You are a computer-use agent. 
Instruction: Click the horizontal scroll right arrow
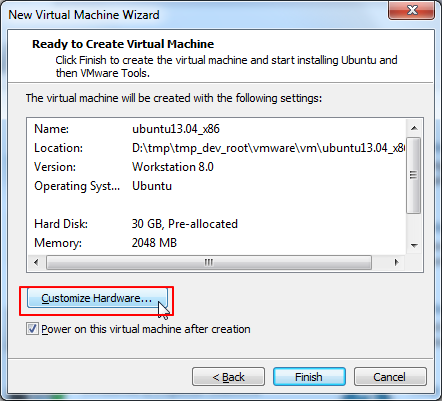(396, 263)
